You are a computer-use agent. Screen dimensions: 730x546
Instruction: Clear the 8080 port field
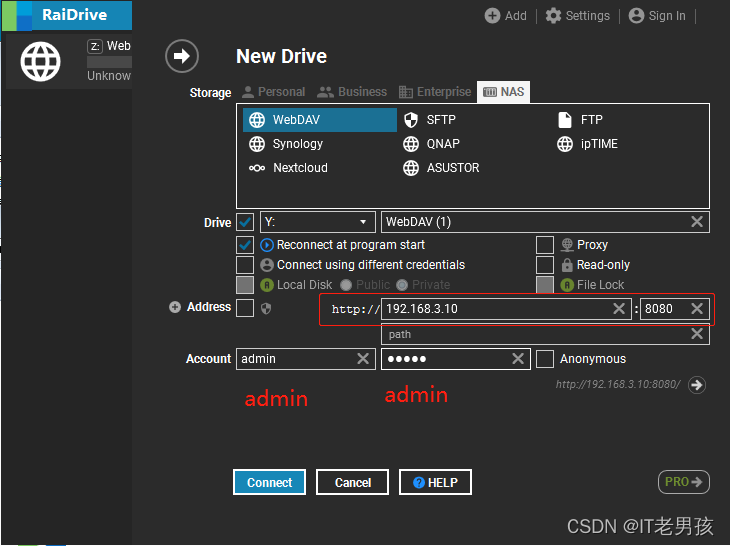[x=697, y=309]
